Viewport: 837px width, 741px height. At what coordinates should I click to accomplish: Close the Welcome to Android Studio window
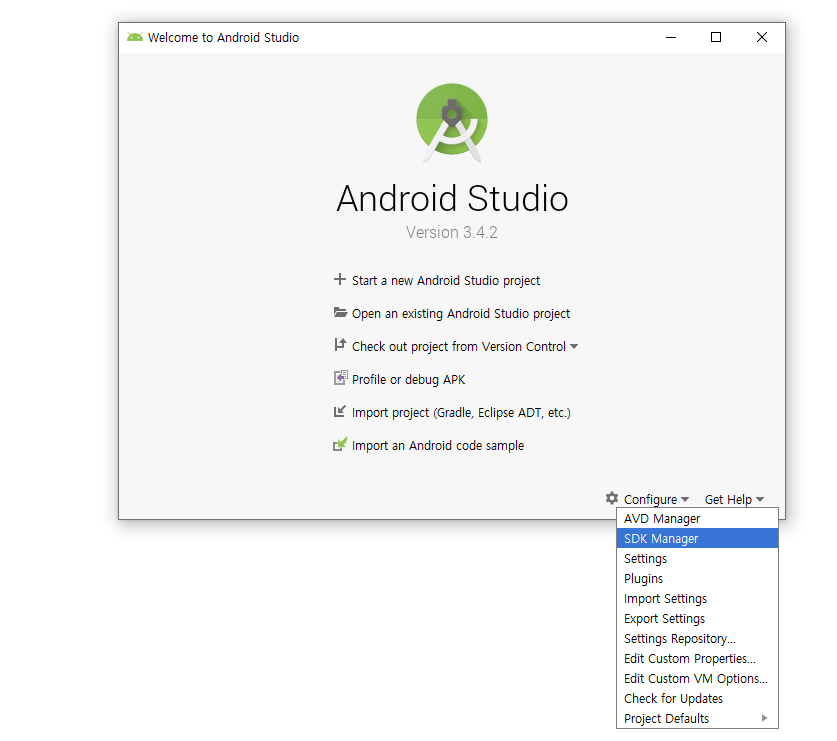(x=762, y=37)
